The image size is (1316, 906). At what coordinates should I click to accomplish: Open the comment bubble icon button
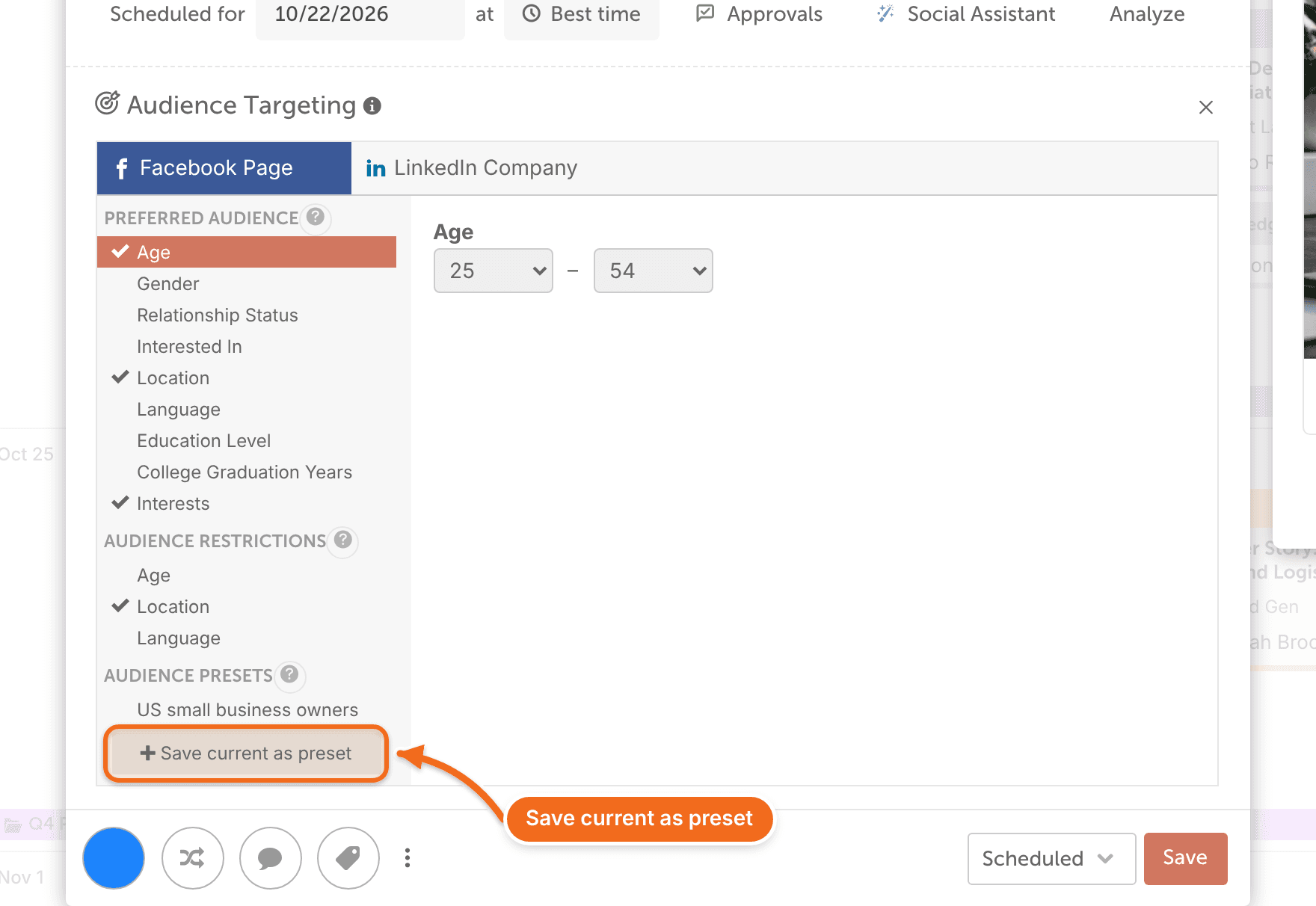point(271,858)
